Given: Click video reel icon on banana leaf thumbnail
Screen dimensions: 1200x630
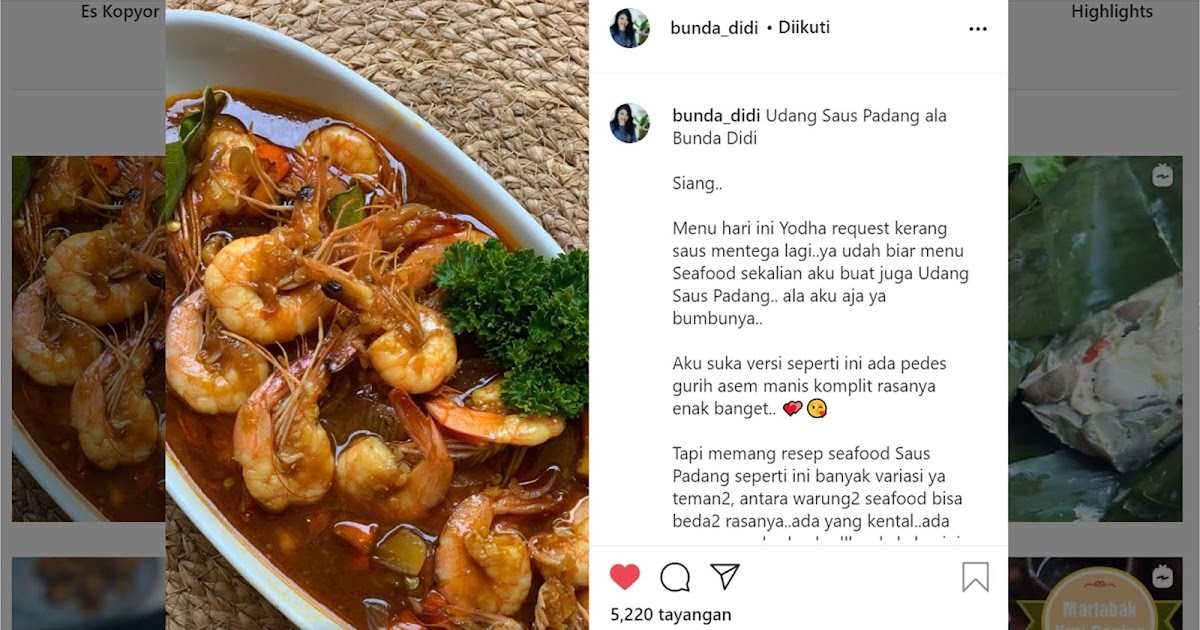Looking at the screenshot, I should [1162, 177].
